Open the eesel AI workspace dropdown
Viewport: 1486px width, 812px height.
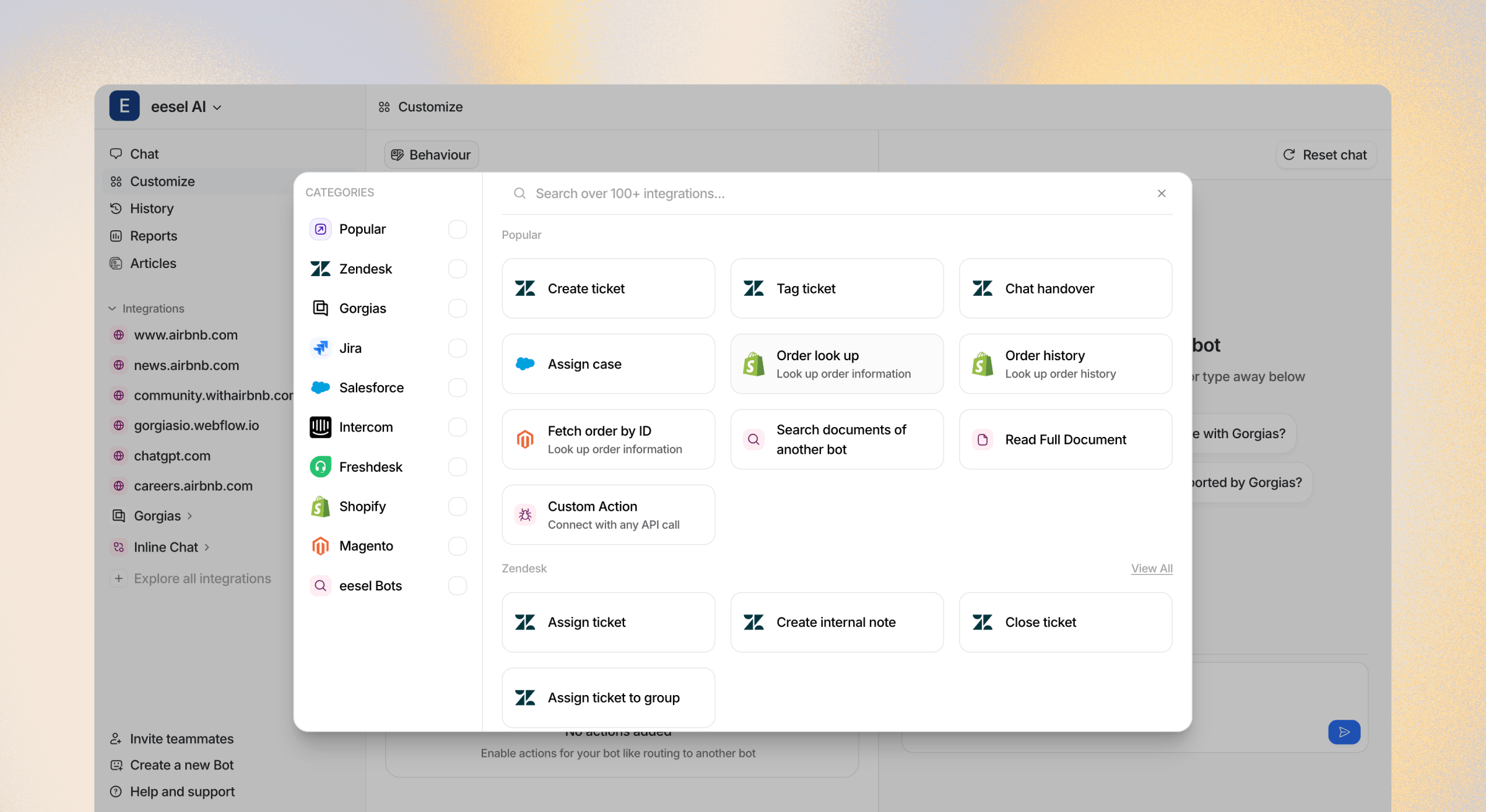[x=186, y=106]
